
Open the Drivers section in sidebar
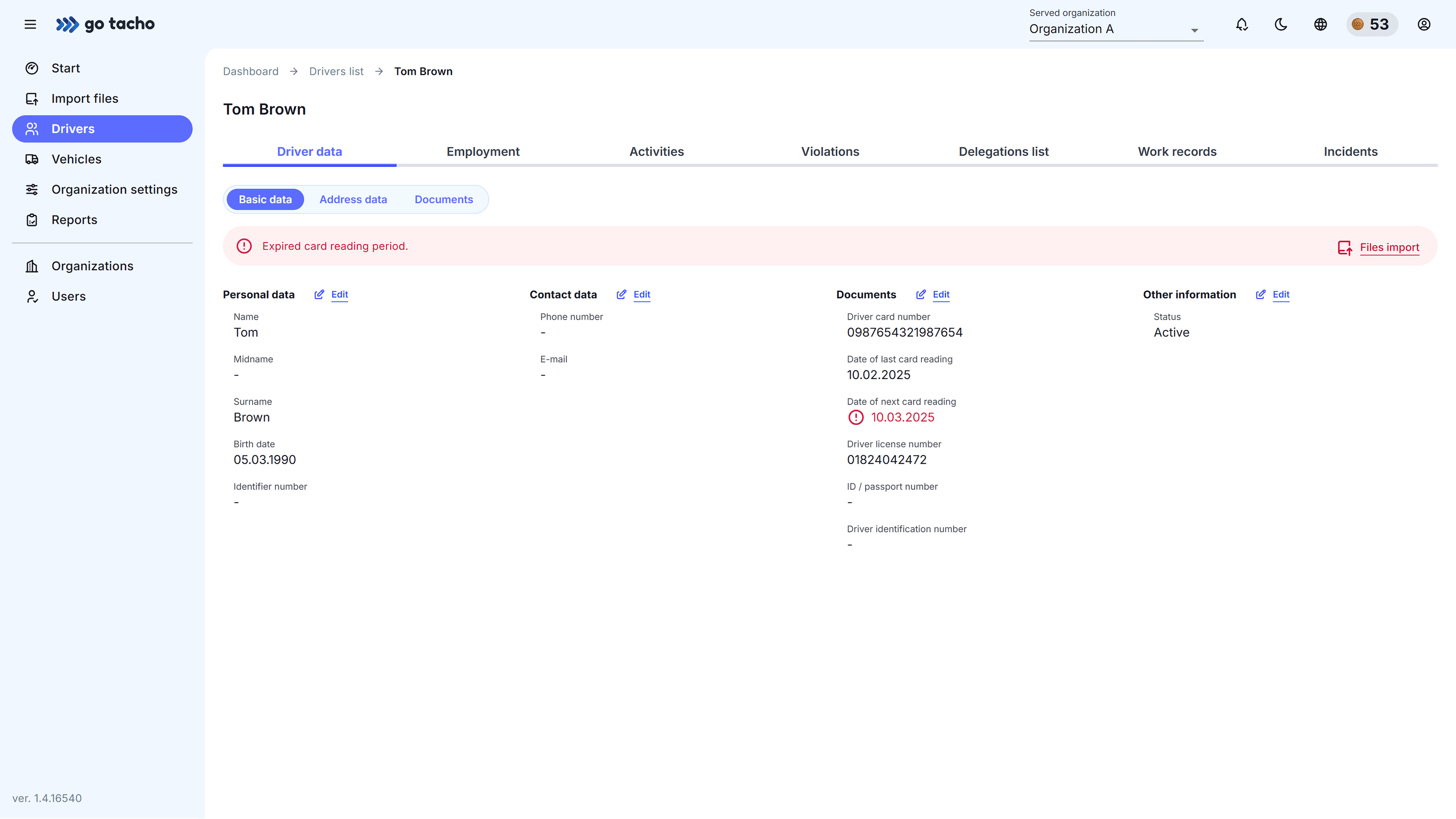pyautogui.click(x=72, y=129)
